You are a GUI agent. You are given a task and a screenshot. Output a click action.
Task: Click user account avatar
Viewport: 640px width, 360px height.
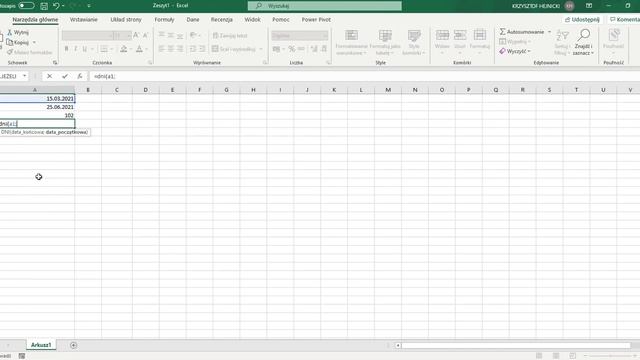(x=569, y=6)
